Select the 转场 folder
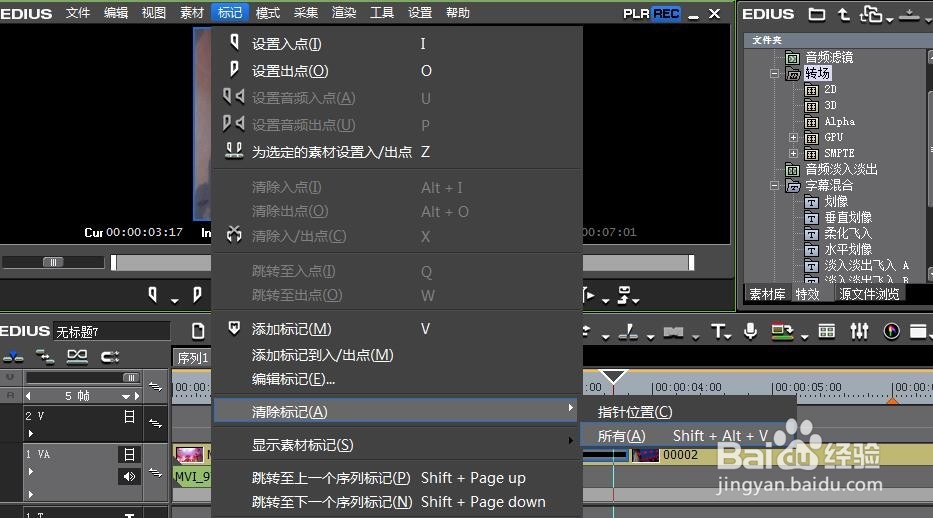933x518 pixels. point(818,73)
